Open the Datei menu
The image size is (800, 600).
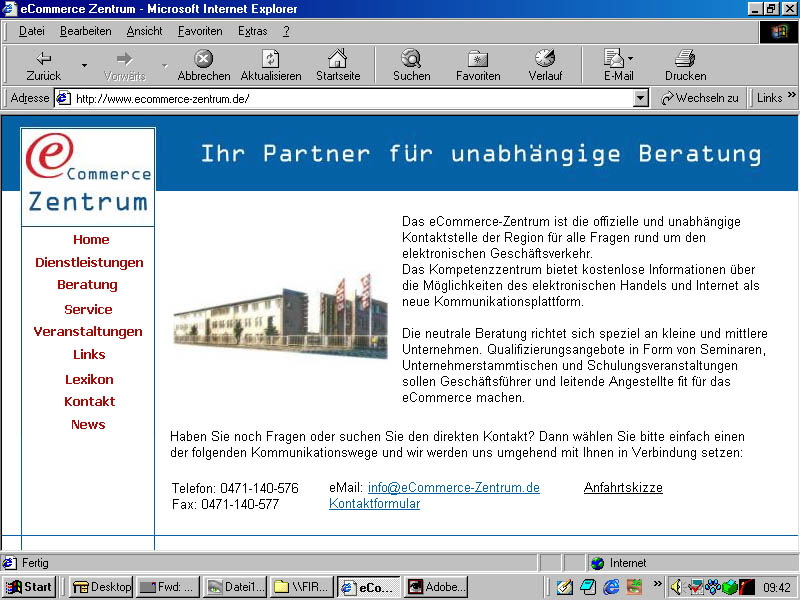pyautogui.click(x=32, y=31)
